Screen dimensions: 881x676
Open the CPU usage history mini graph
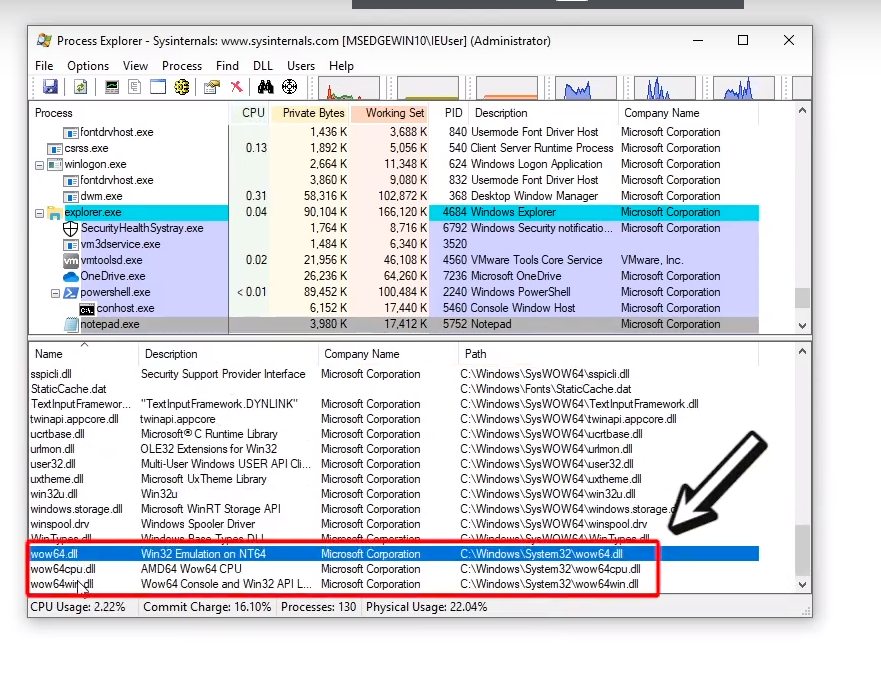click(x=349, y=88)
